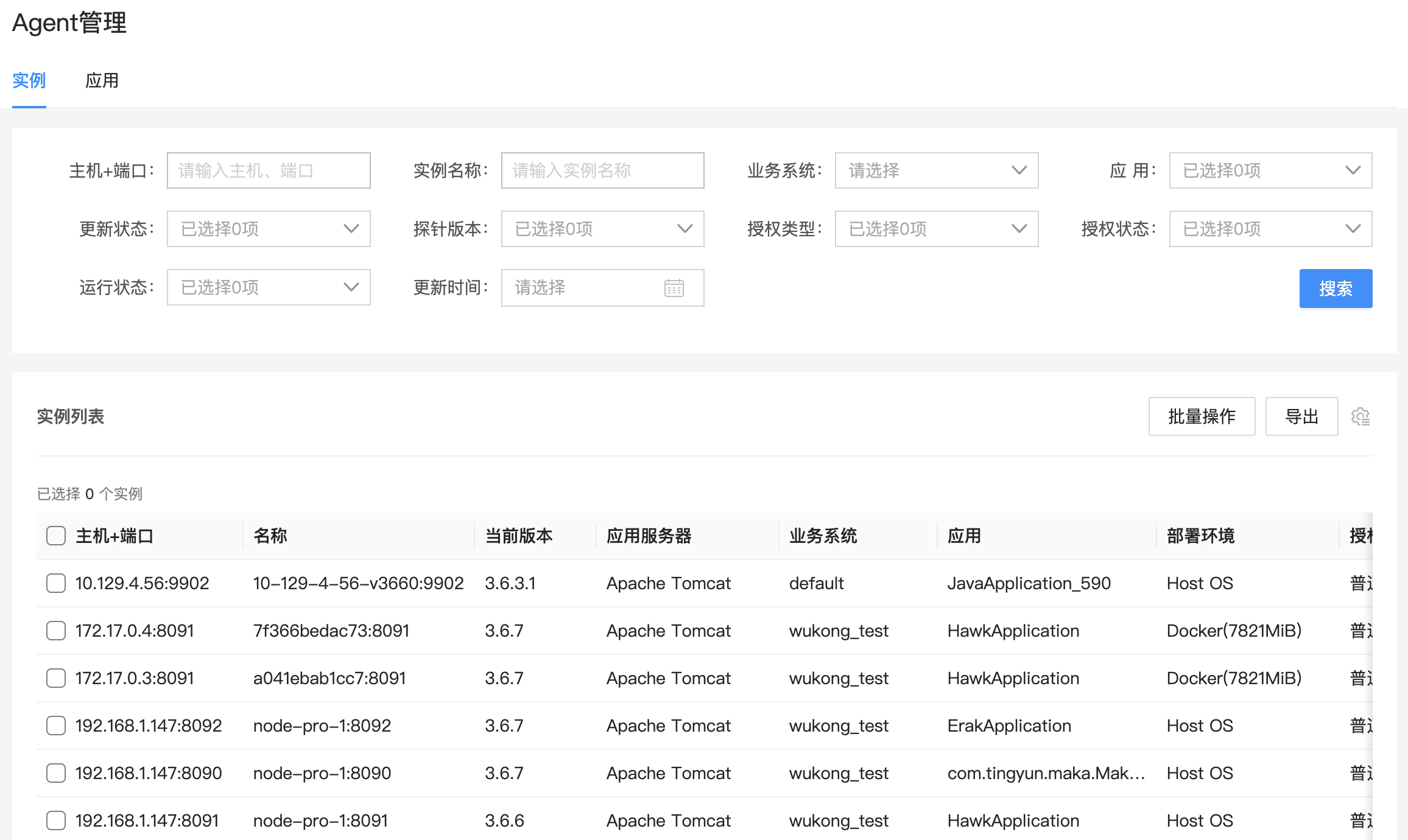This screenshot has width=1408, height=840.
Task: Open the 业务系统 dropdown
Action: tap(937, 170)
